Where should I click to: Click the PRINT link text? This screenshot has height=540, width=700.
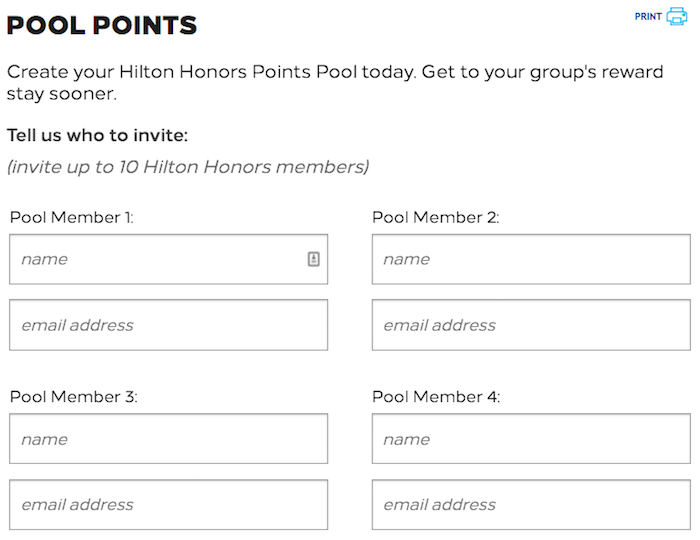pyautogui.click(x=648, y=17)
